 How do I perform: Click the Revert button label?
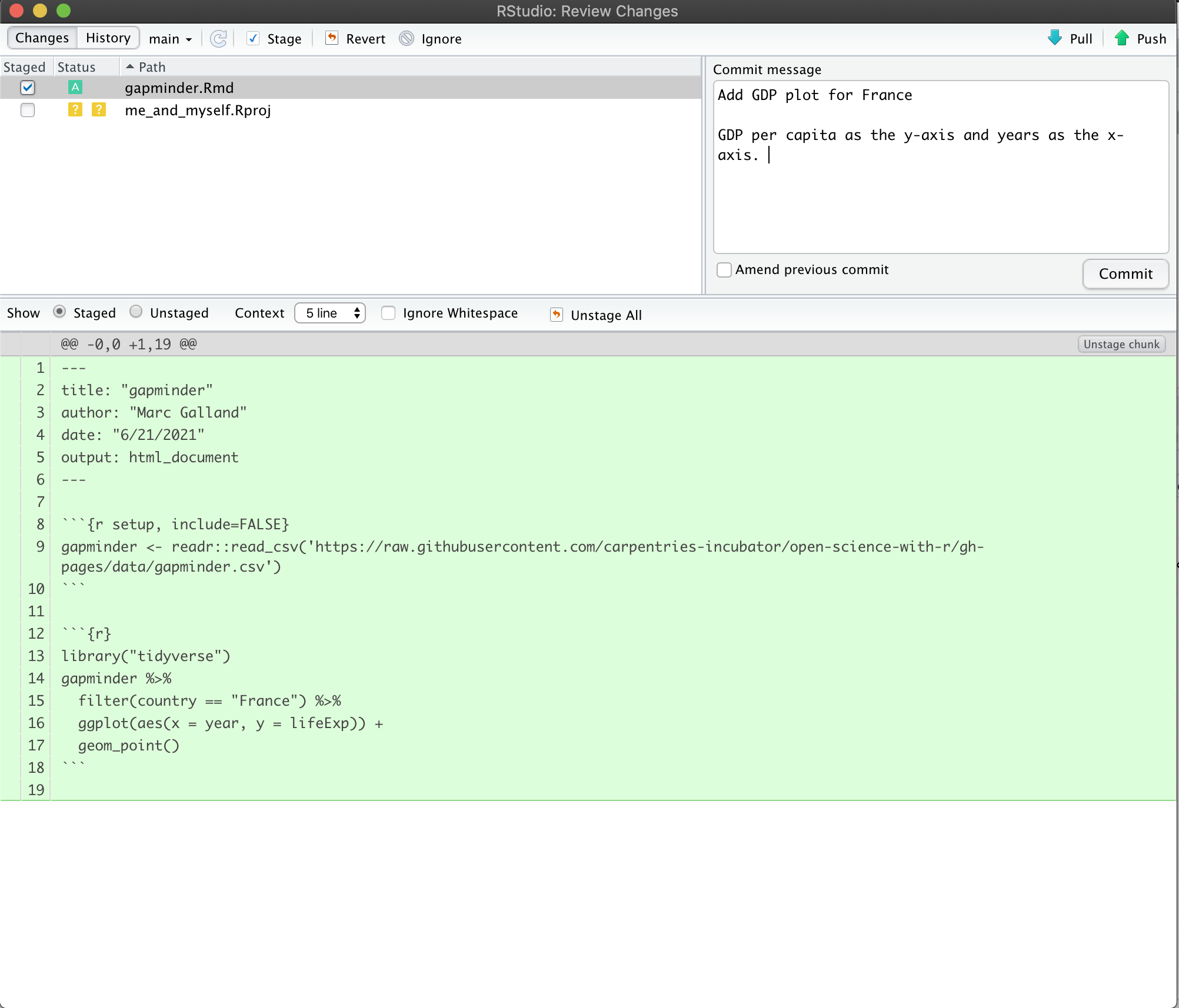pyautogui.click(x=366, y=39)
